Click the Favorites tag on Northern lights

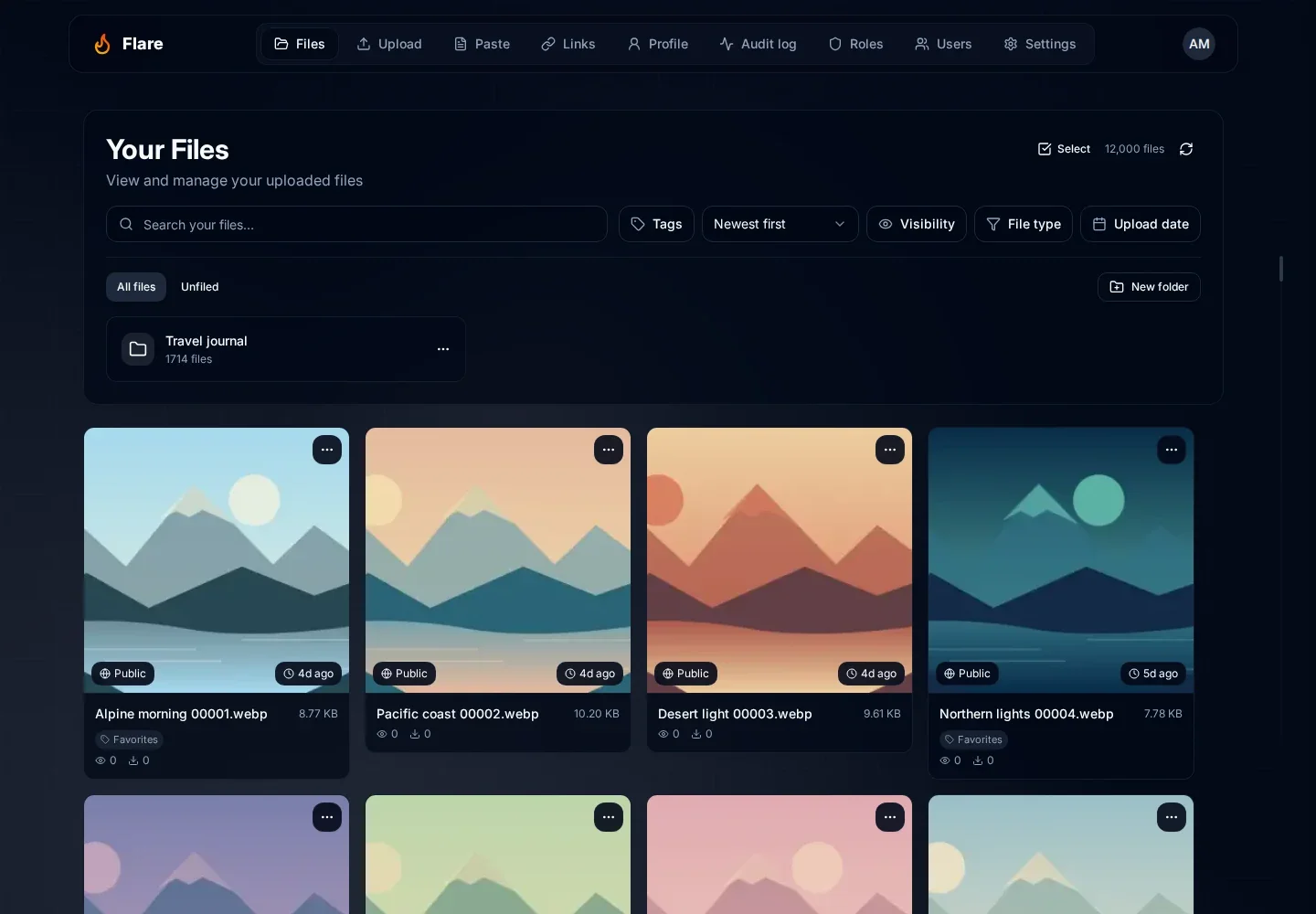(x=973, y=739)
